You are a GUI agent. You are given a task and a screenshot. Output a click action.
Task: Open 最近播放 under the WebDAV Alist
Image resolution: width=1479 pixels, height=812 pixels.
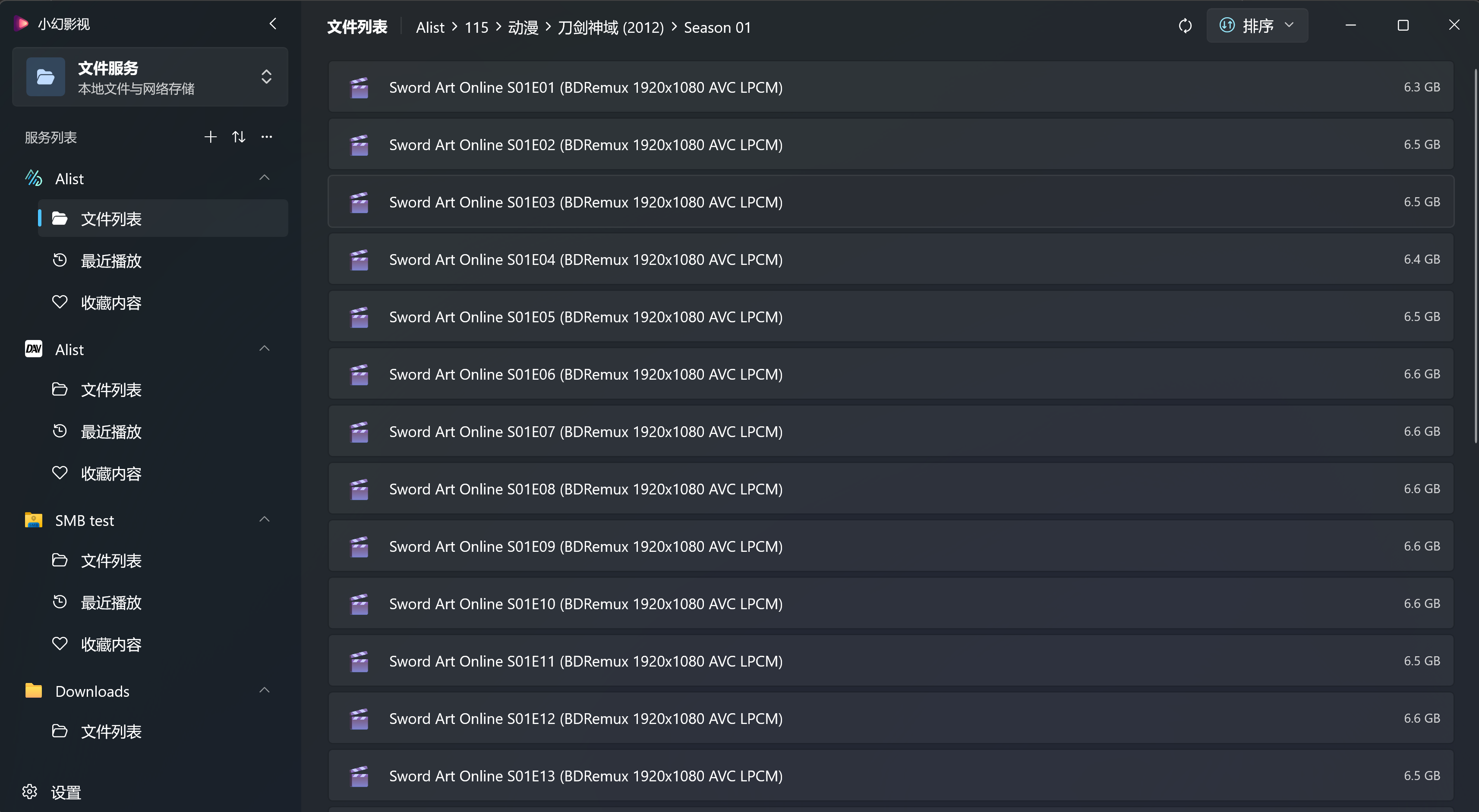coord(163,431)
